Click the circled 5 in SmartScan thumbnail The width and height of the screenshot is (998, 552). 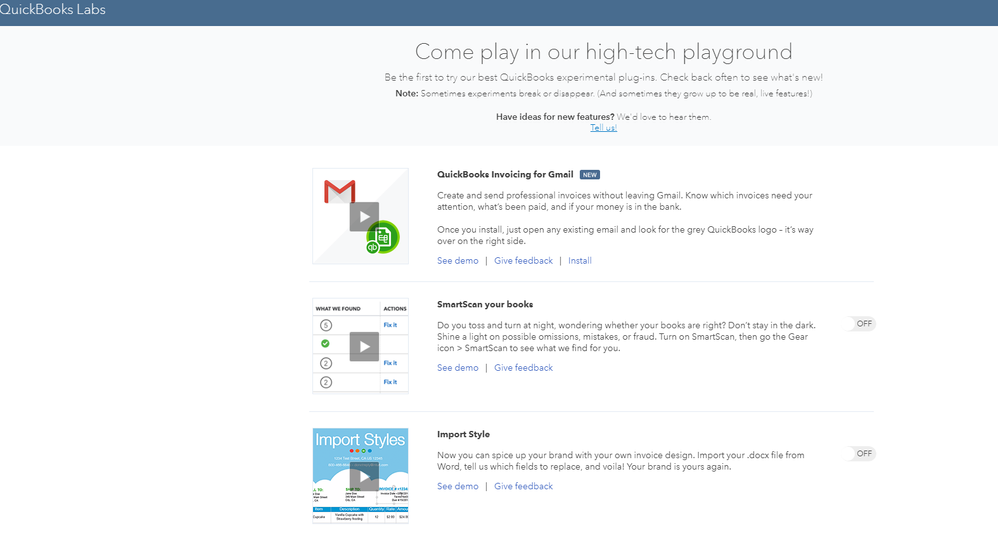point(326,325)
